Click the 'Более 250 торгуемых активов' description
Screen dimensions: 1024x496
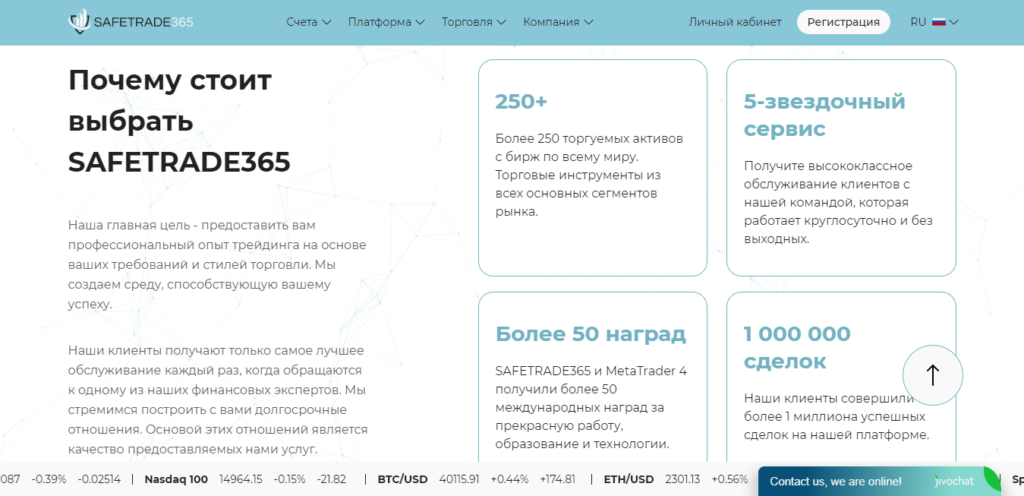[x=589, y=175]
